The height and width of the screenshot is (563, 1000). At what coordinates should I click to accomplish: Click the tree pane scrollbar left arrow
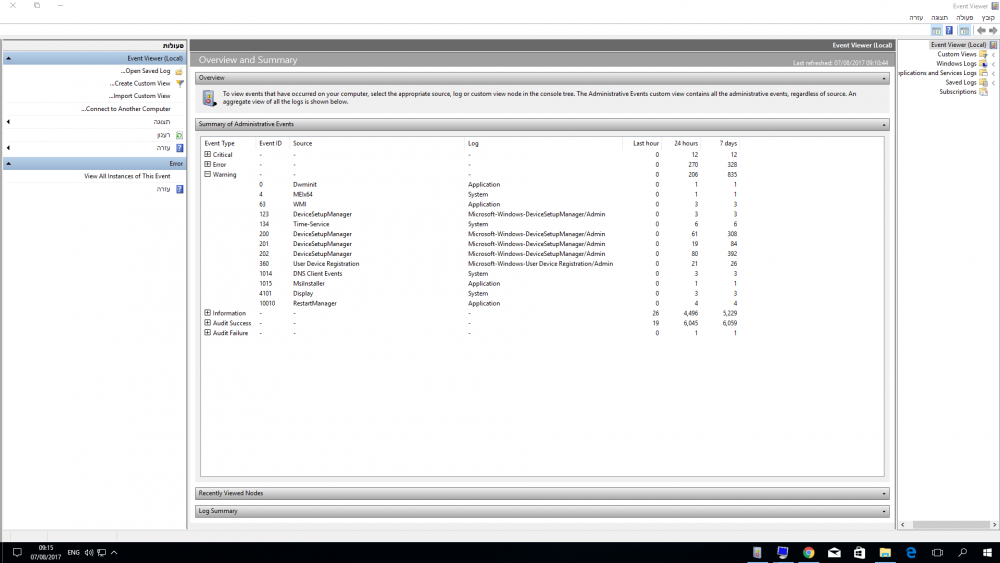pyautogui.click(x=902, y=525)
